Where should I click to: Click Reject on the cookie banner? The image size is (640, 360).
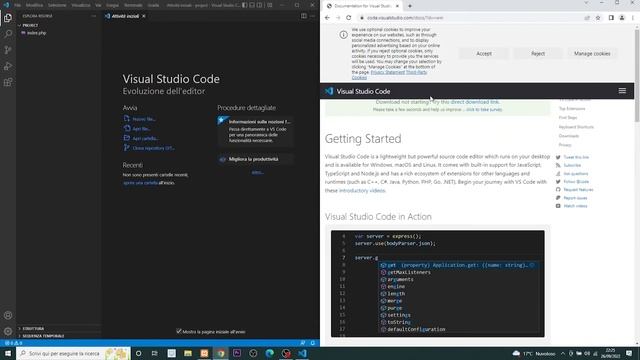coord(538,53)
